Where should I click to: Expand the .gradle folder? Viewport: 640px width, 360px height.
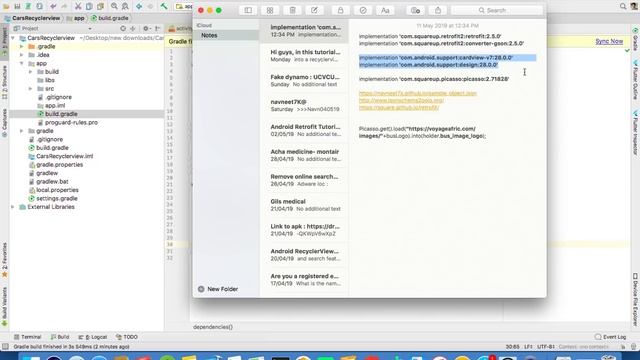point(22,47)
